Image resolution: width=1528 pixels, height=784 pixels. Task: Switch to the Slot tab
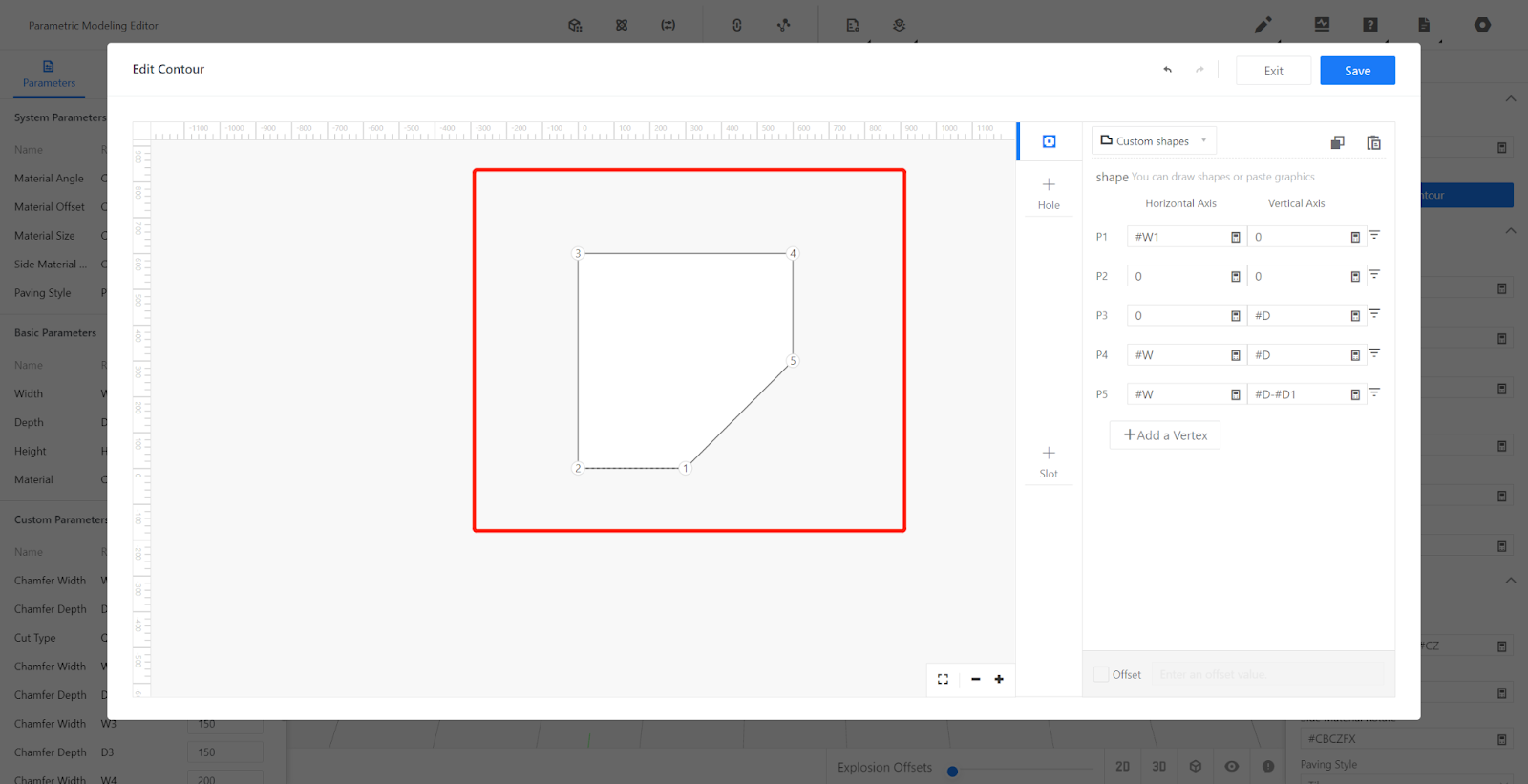tap(1049, 461)
